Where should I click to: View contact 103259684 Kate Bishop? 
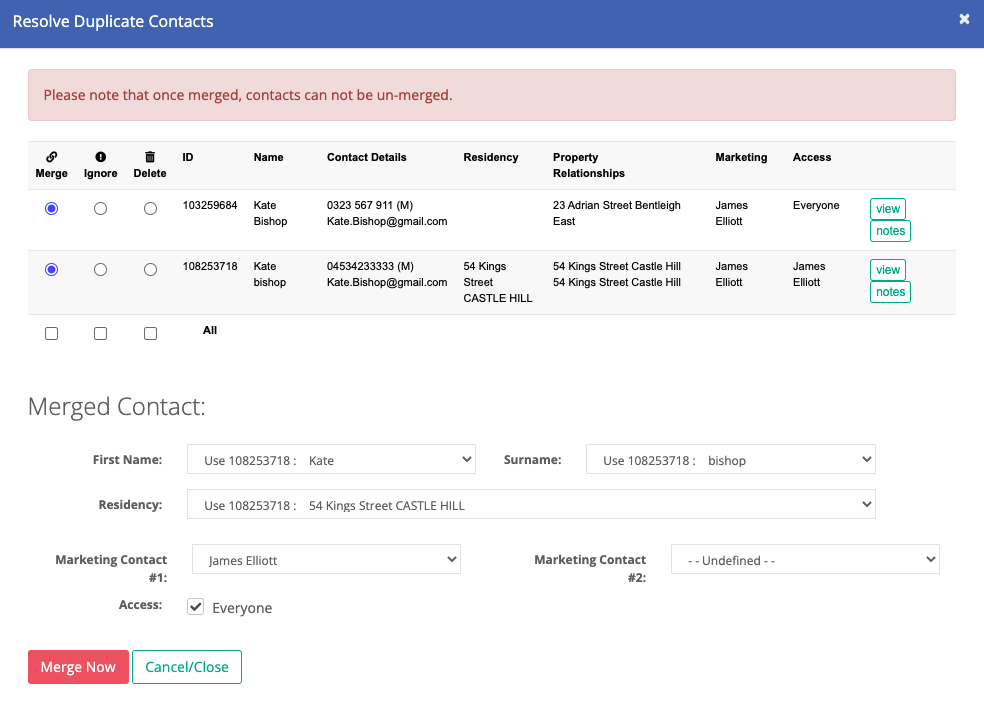click(x=887, y=208)
